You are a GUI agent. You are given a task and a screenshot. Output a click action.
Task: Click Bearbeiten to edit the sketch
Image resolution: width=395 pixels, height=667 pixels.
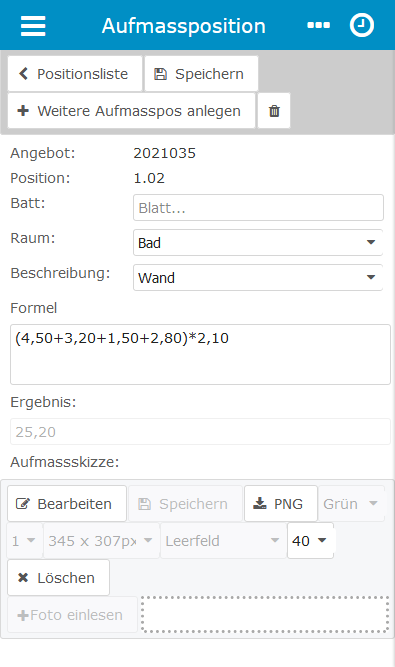(67, 504)
